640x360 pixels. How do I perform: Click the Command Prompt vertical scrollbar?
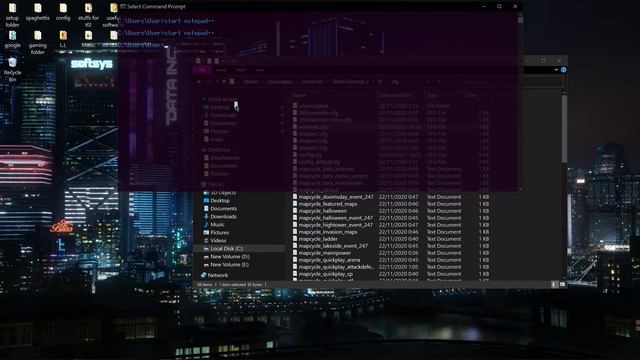tap(520, 102)
